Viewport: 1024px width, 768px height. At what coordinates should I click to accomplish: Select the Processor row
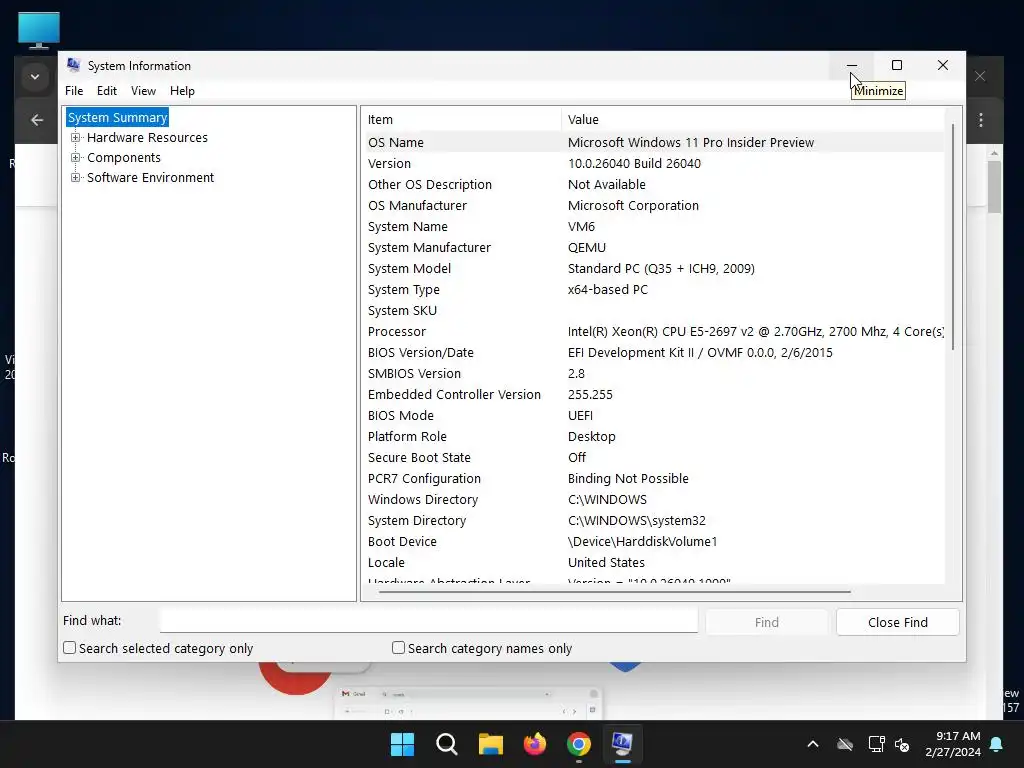655,331
